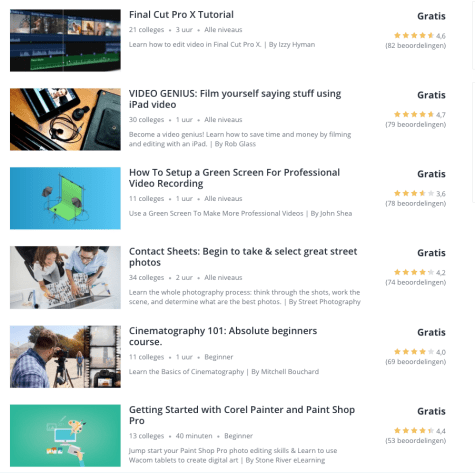Screen dimensions: 475x473
Task: Open the Contact Sheets course thumbnail photo
Action: (x=65, y=278)
